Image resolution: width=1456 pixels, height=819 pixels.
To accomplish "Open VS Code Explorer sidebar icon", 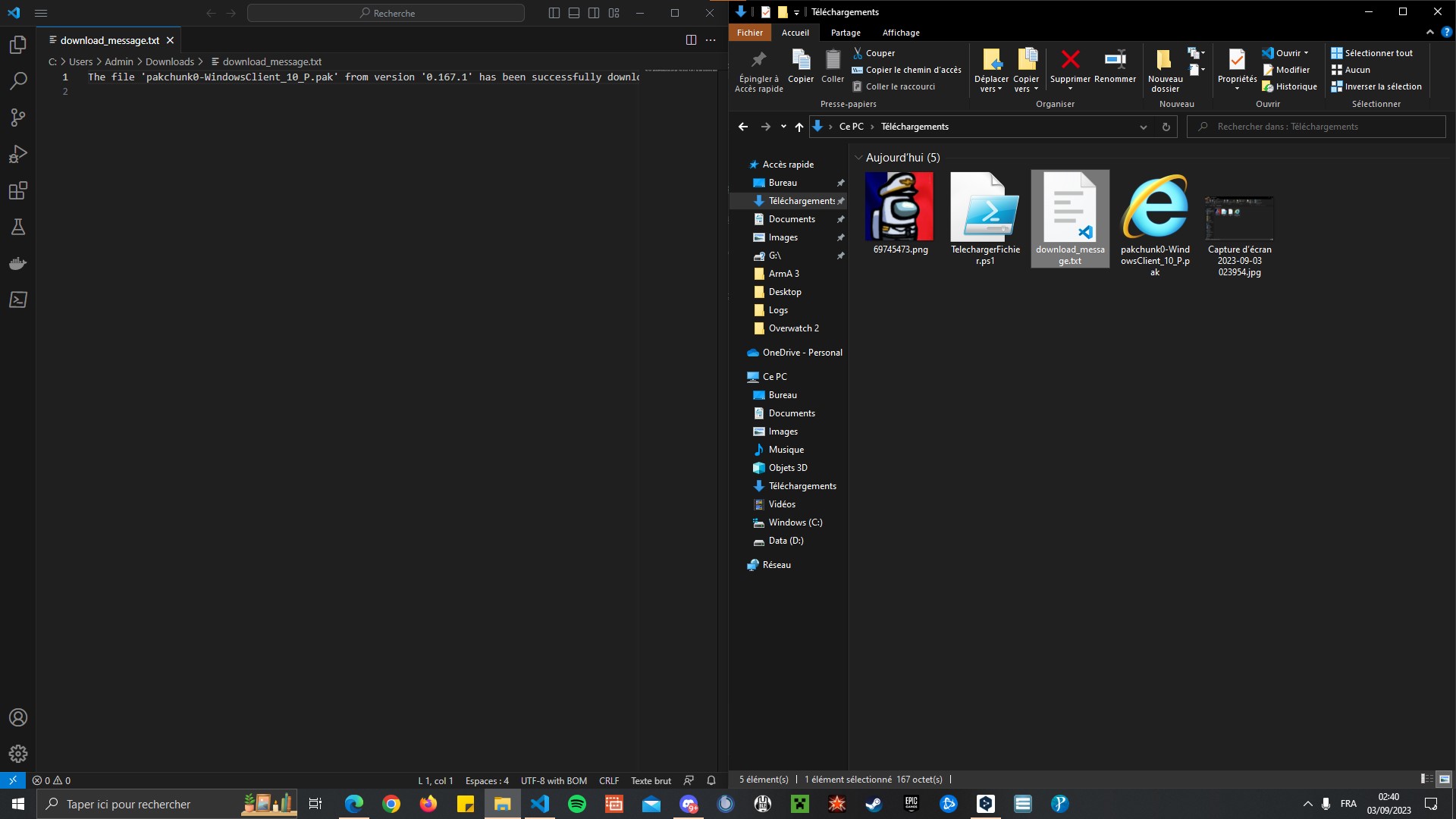I will 18,45.
